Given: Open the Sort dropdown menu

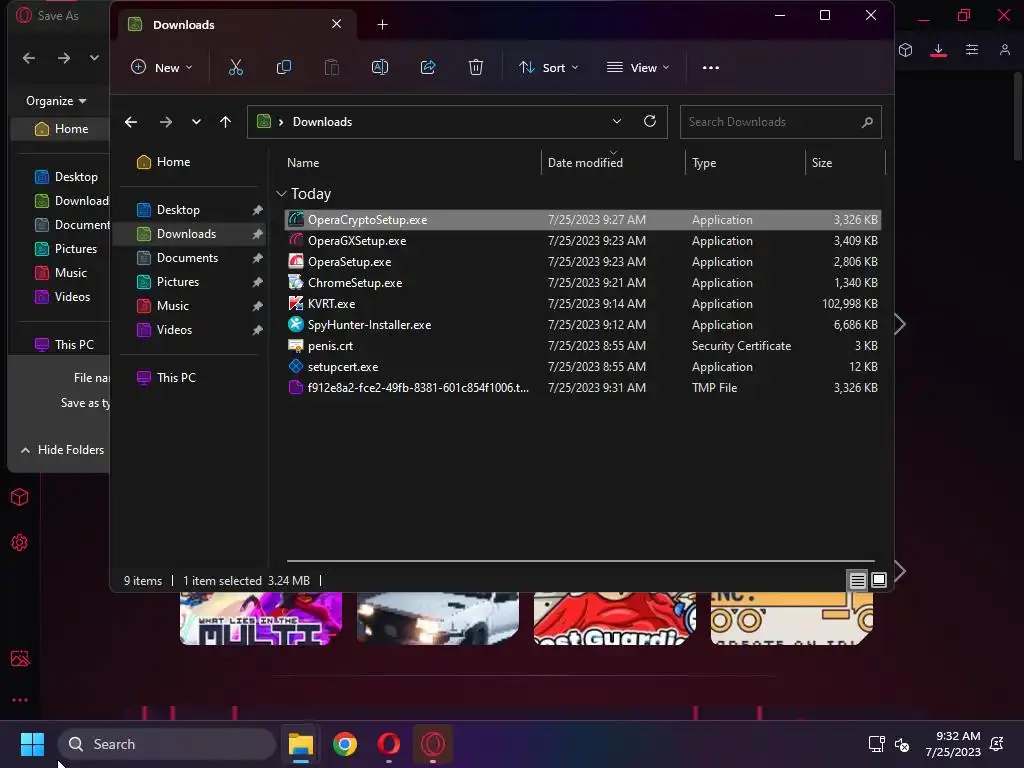Looking at the screenshot, I should pos(548,67).
